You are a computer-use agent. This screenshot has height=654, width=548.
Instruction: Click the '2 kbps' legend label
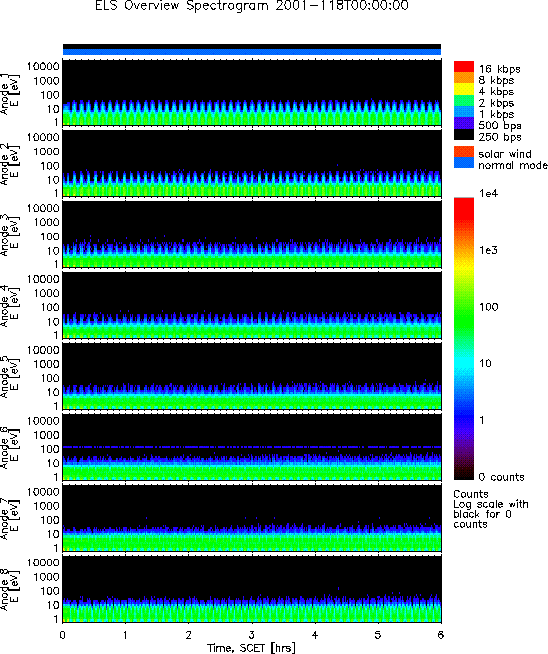[496, 103]
